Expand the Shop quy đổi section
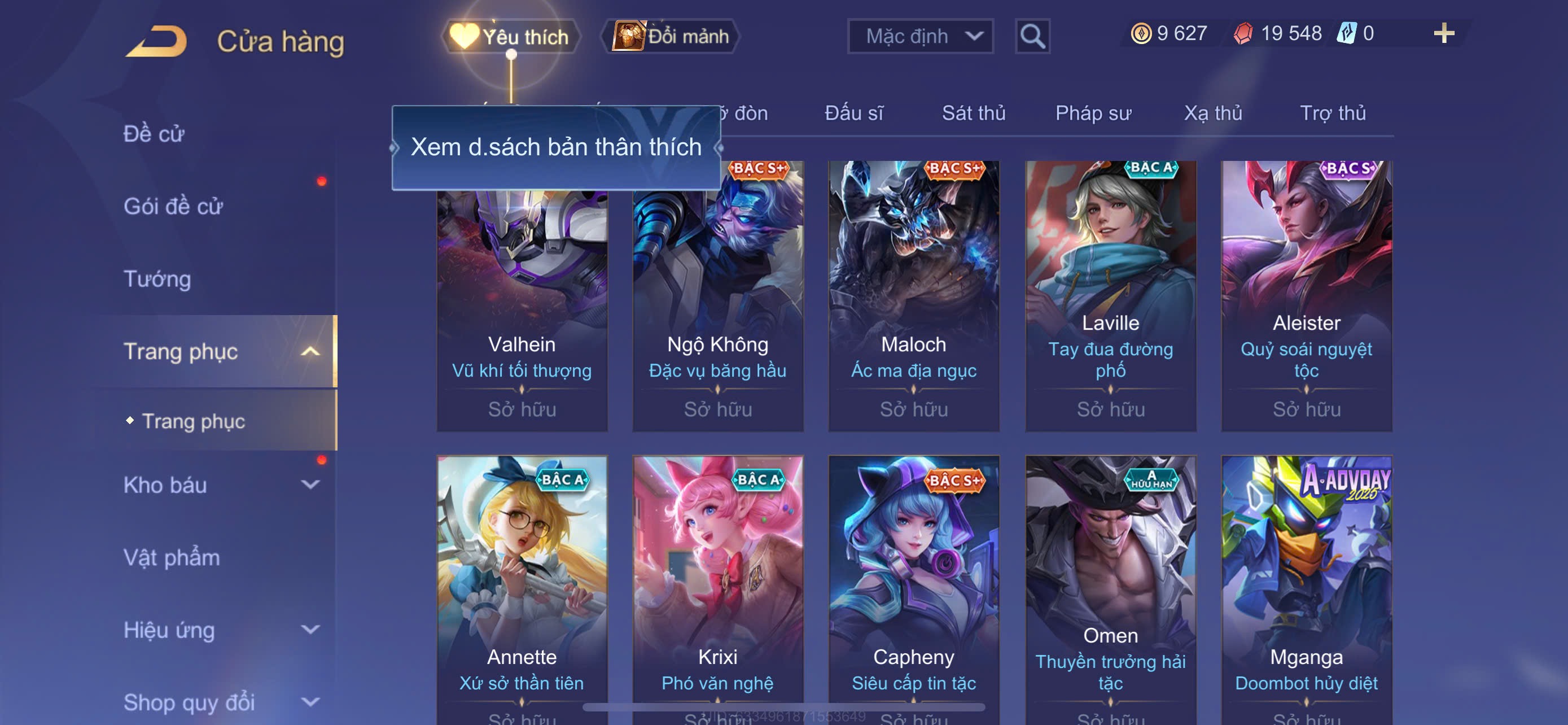Viewport: 1568px width, 725px height. point(310,702)
